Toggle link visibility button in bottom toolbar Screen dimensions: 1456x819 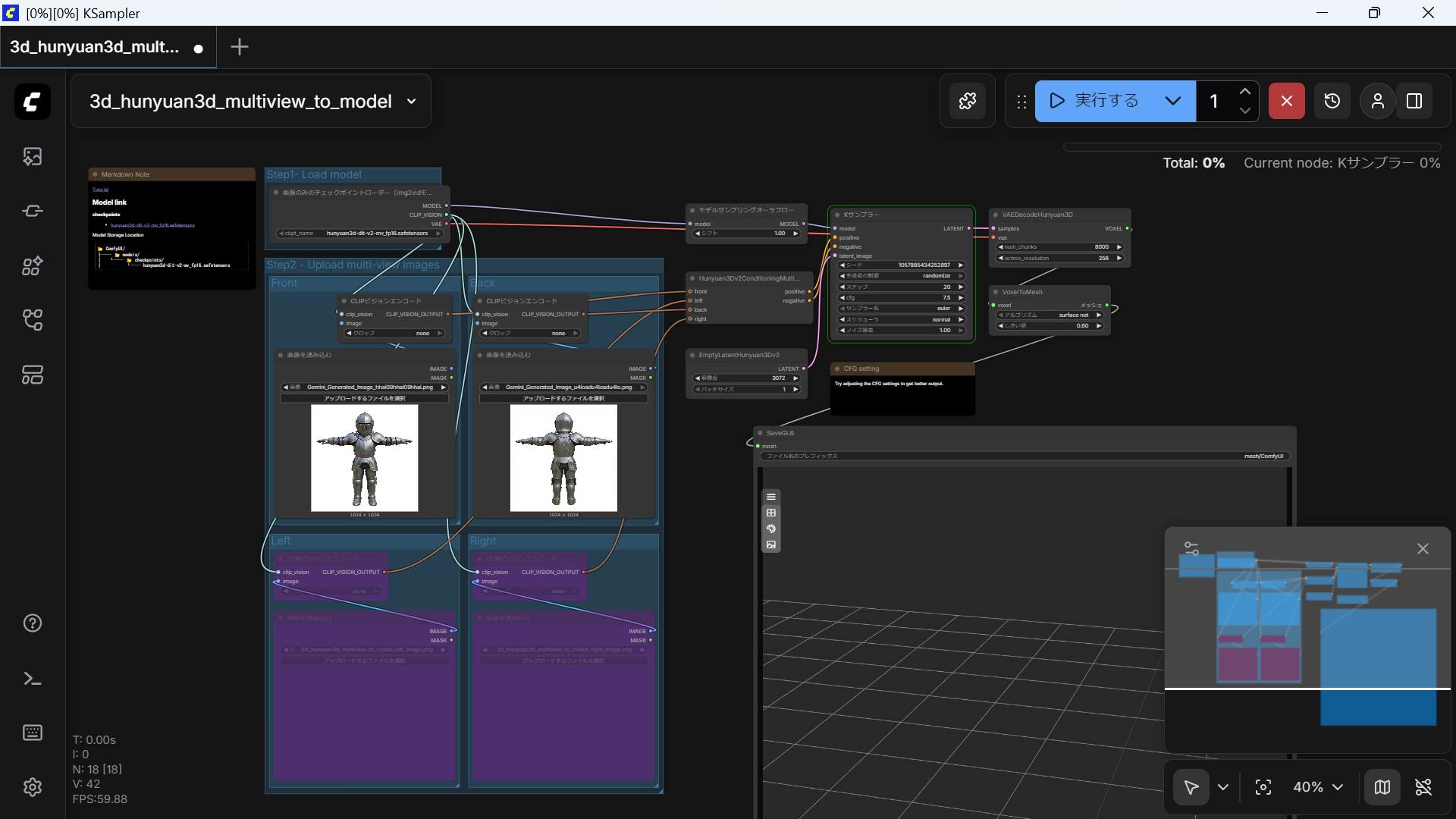(x=1423, y=787)
